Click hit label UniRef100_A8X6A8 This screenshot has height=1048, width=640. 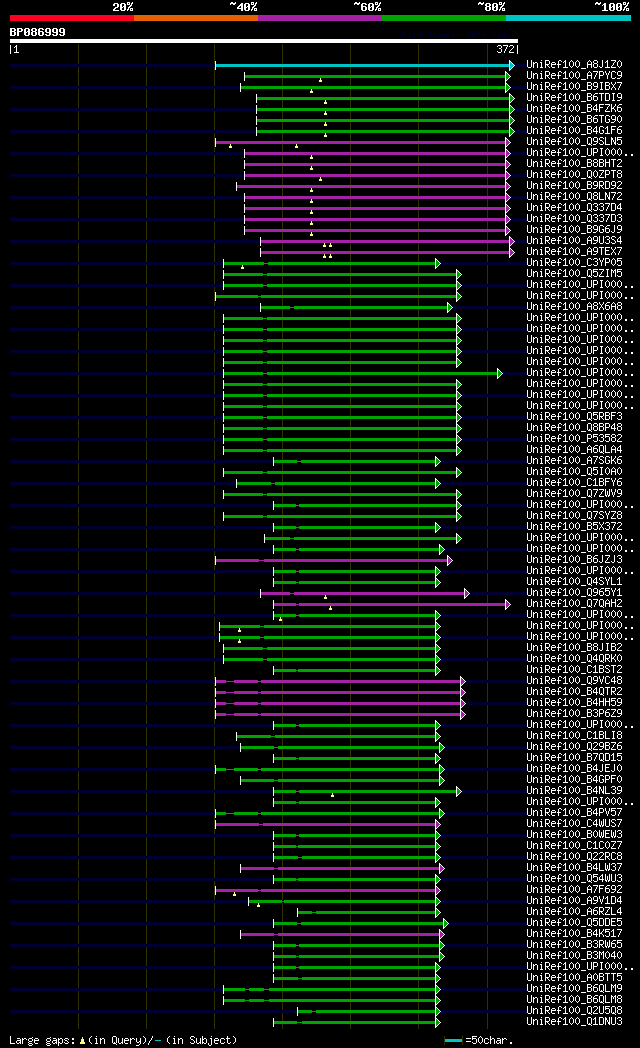pyautogui.click(x=574, y=307)
